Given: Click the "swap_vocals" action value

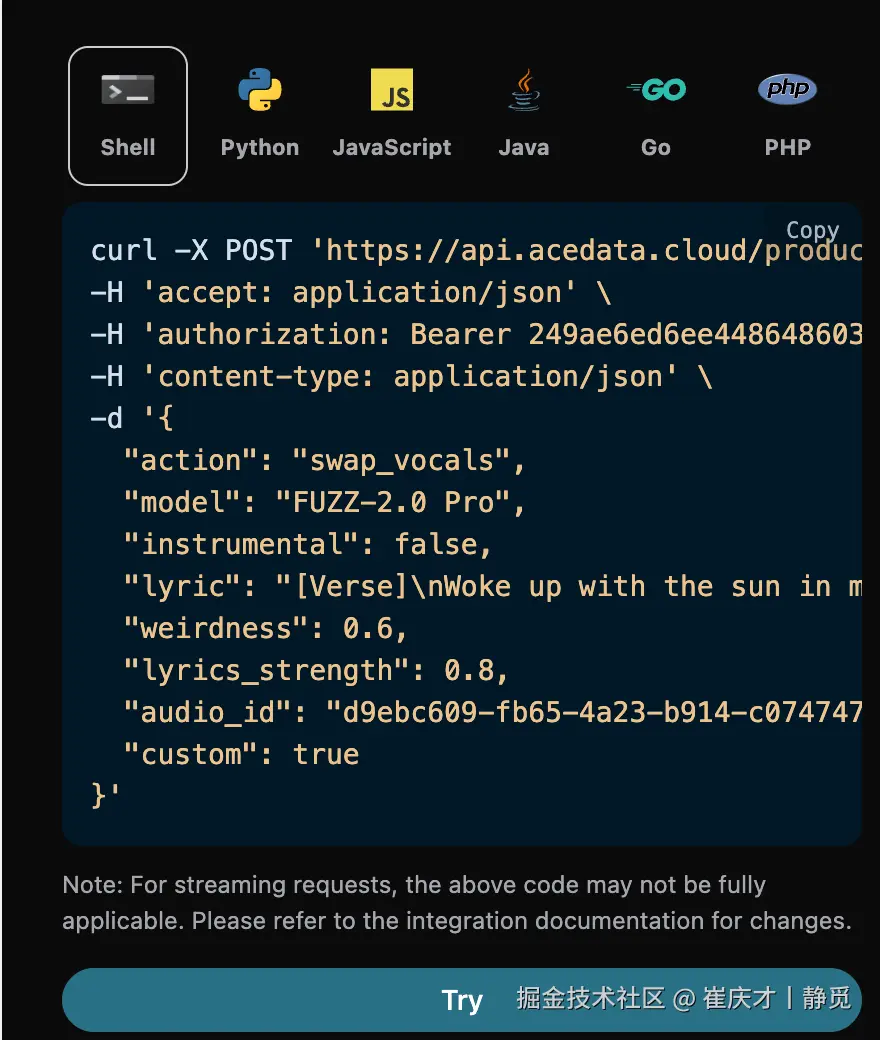Looking at the screenshot, I should point(409,460).
